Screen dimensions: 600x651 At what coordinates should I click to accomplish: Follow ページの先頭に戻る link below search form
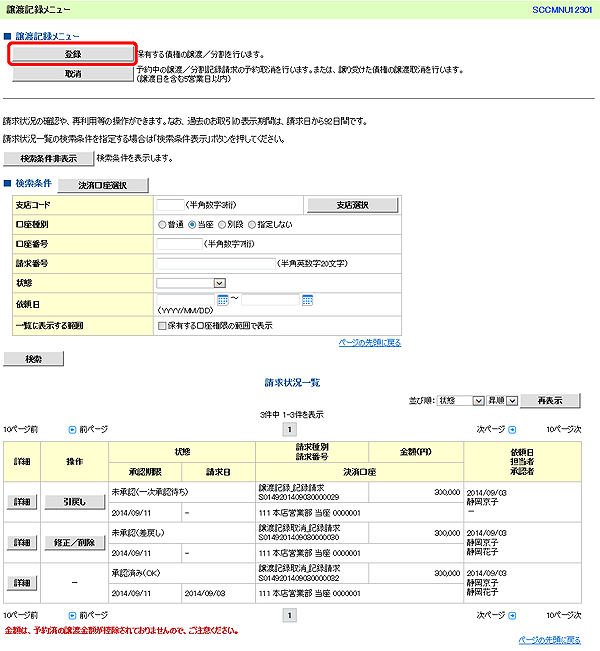coord(370,343)
